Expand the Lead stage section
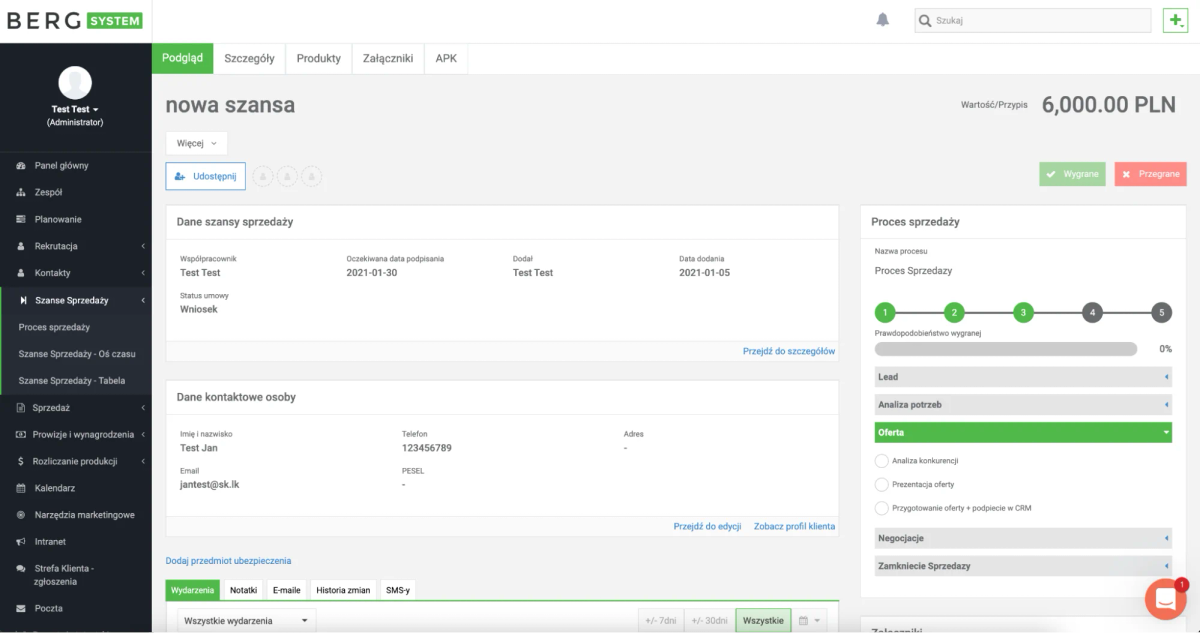Screen dimensions: 1200x633 (1023, 377)
